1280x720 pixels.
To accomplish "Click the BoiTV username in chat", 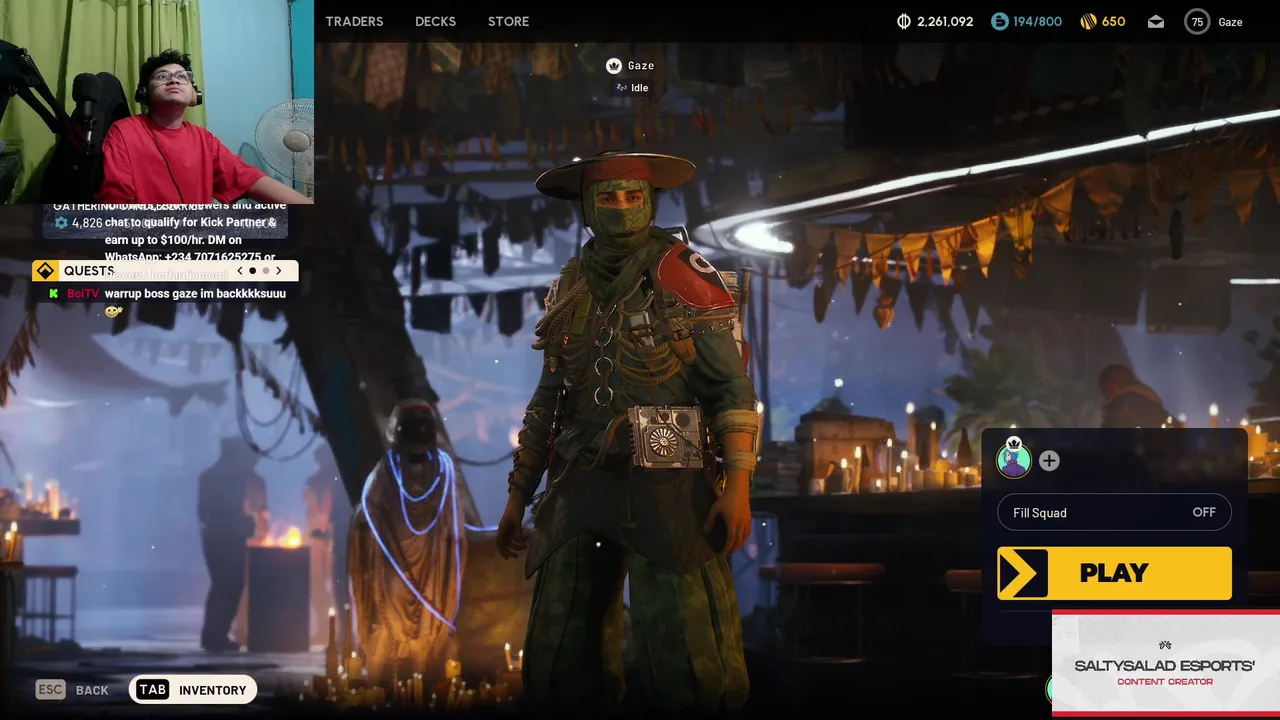I will point(83,294).
